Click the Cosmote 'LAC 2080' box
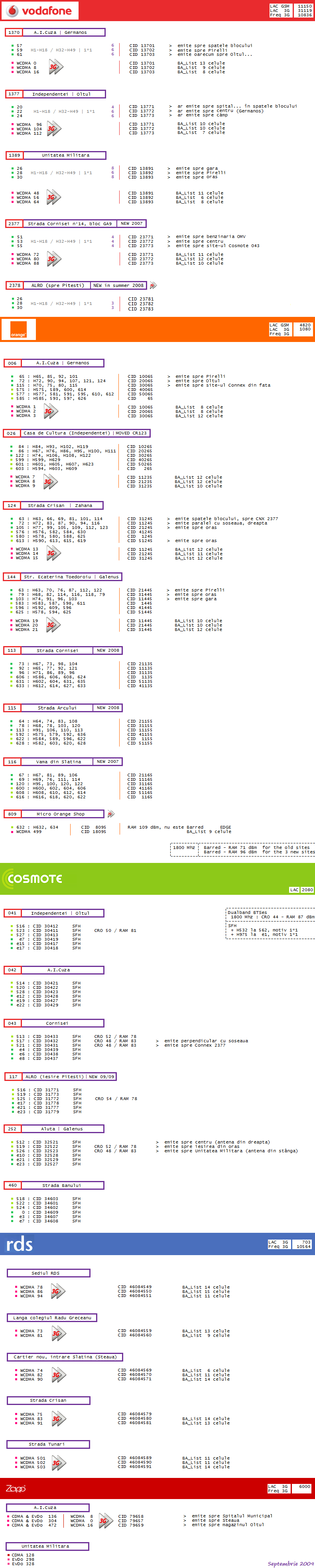Viewport: 315px width, 1568px height. pyautogui.click(x=301, y=889)
